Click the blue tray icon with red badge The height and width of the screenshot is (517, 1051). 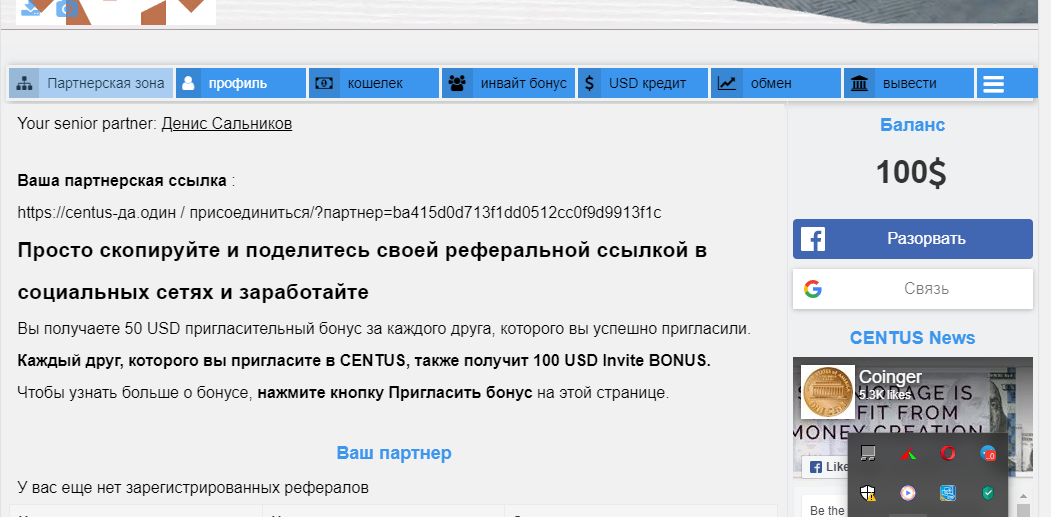point(988,454)
